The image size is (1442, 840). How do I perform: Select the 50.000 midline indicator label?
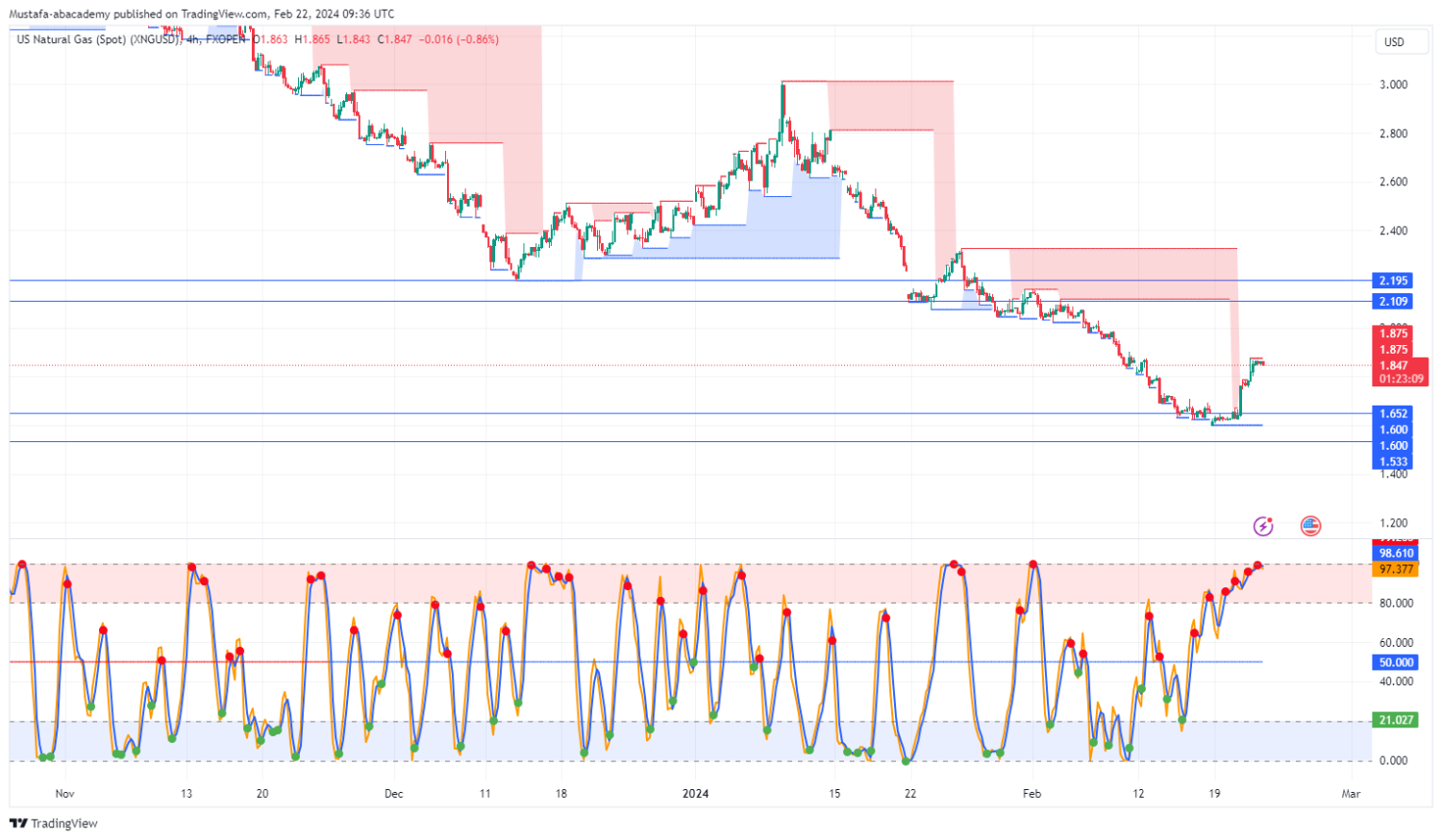pos(1396,662)
